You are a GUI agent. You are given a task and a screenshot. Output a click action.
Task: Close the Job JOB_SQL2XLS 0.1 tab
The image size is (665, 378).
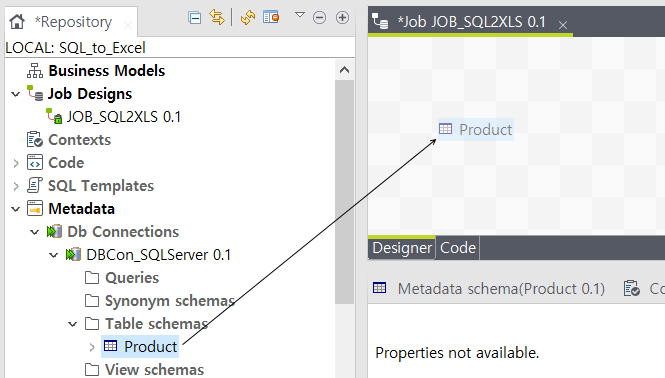563,25
